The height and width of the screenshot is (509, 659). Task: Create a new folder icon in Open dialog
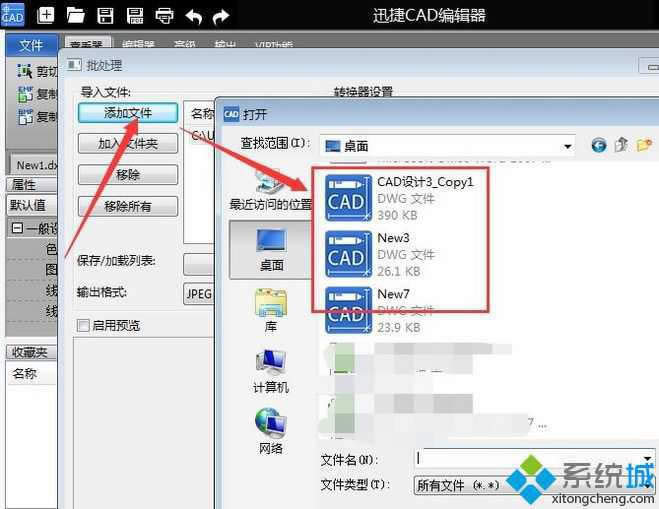coord(644,145)
